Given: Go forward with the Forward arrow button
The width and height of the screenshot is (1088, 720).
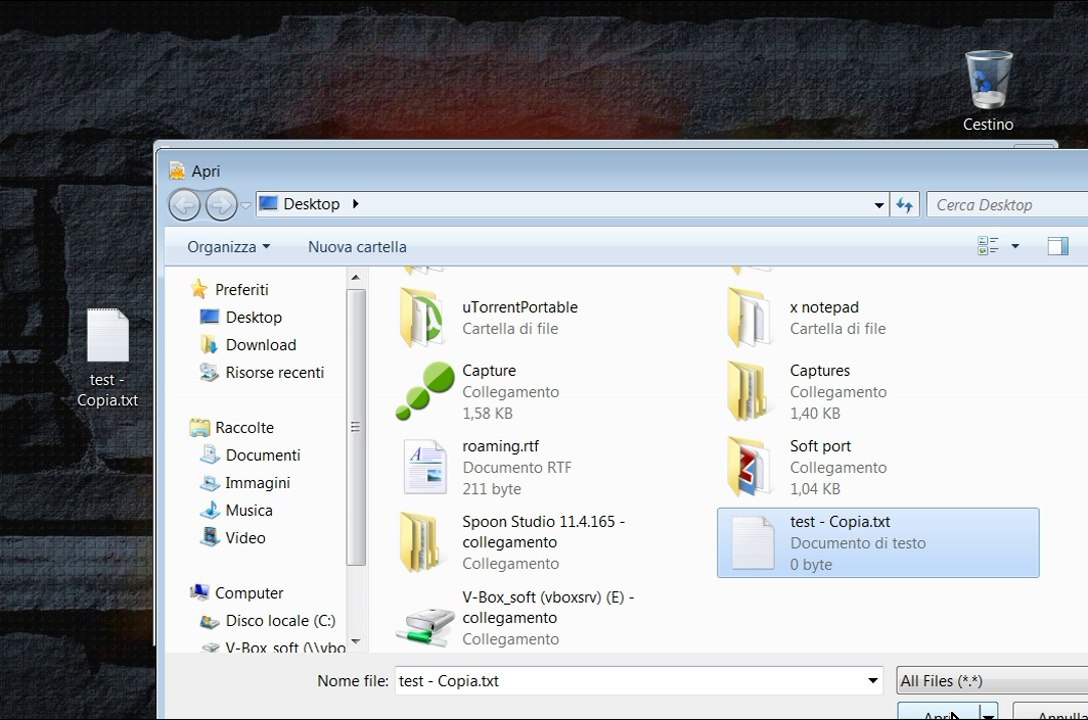Looking at the screenshot, I should click(x=221, y=205).
